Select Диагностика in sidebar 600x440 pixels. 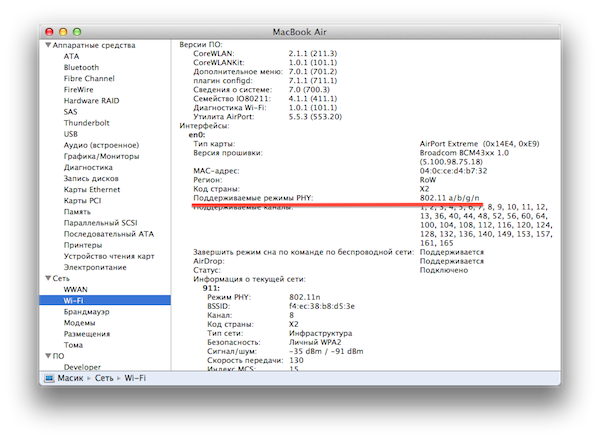tap(88, 167)
